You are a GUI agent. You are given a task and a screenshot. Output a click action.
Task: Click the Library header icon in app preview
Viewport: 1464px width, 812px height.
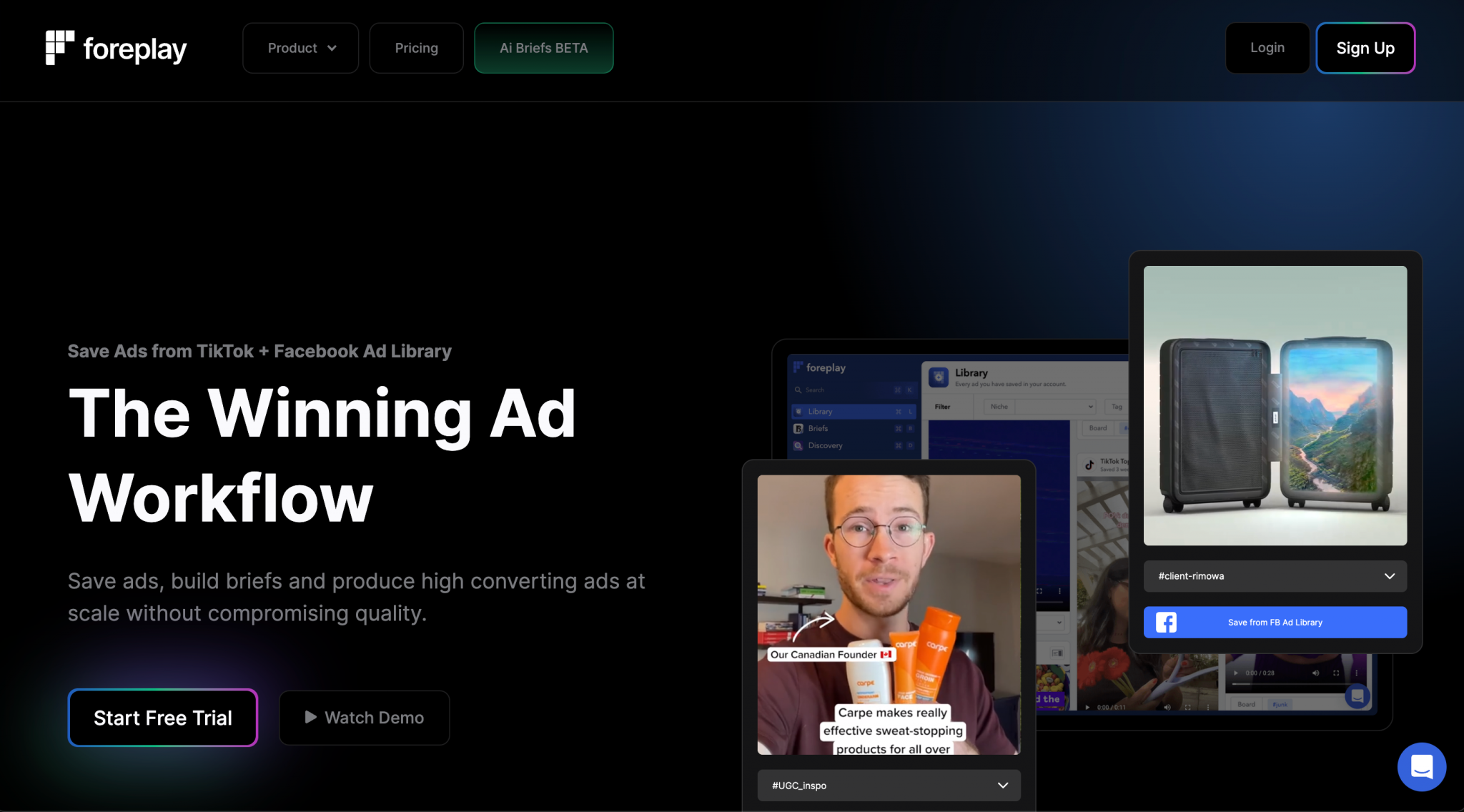(939, 377)
